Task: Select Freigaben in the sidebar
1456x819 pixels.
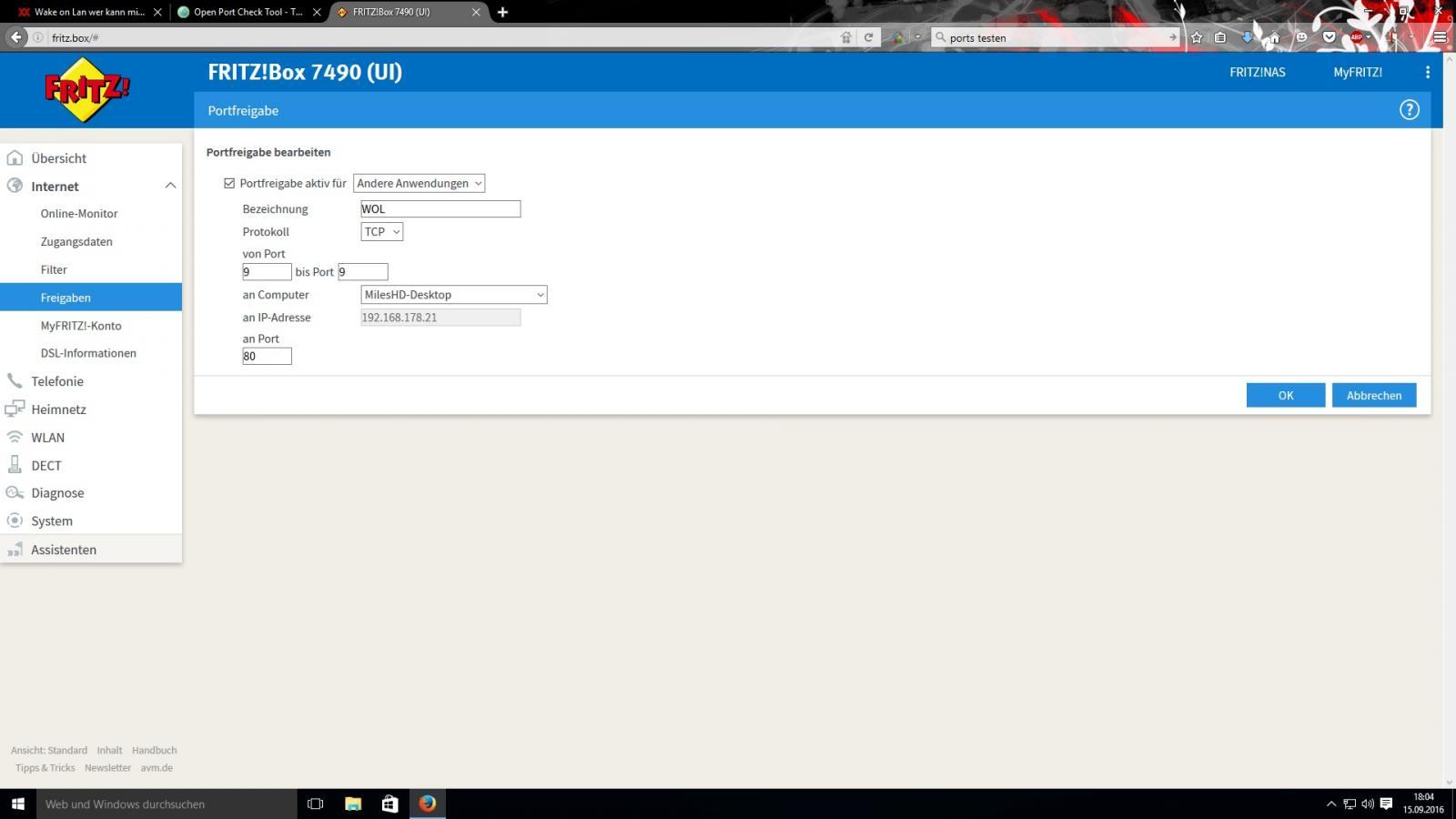Action: pyautogui.click(x=91, y=298)
